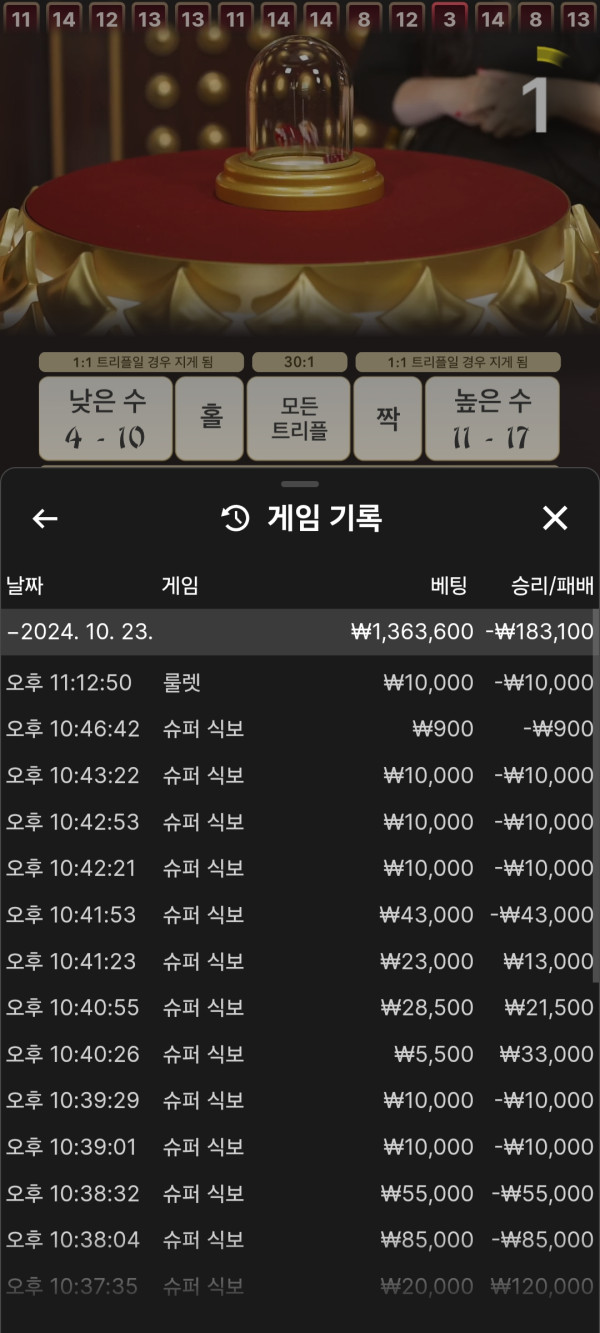The height and width of the screenshot is (1333, 600).
Task: Click the 날짜 column header
Action: click(25, 586)
